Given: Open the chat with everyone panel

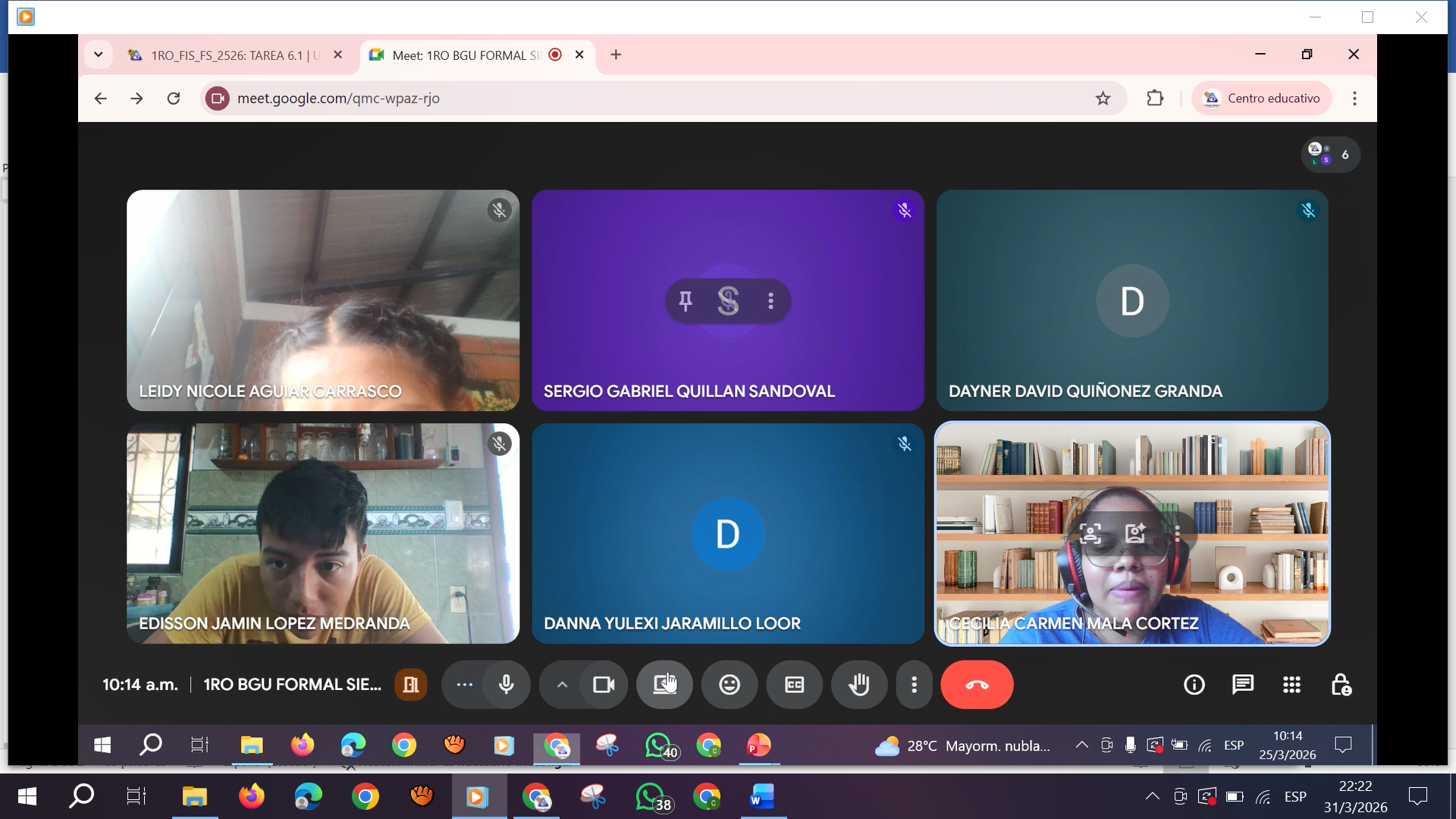Looking at the screenshot, I should (x=1243, y=685).
